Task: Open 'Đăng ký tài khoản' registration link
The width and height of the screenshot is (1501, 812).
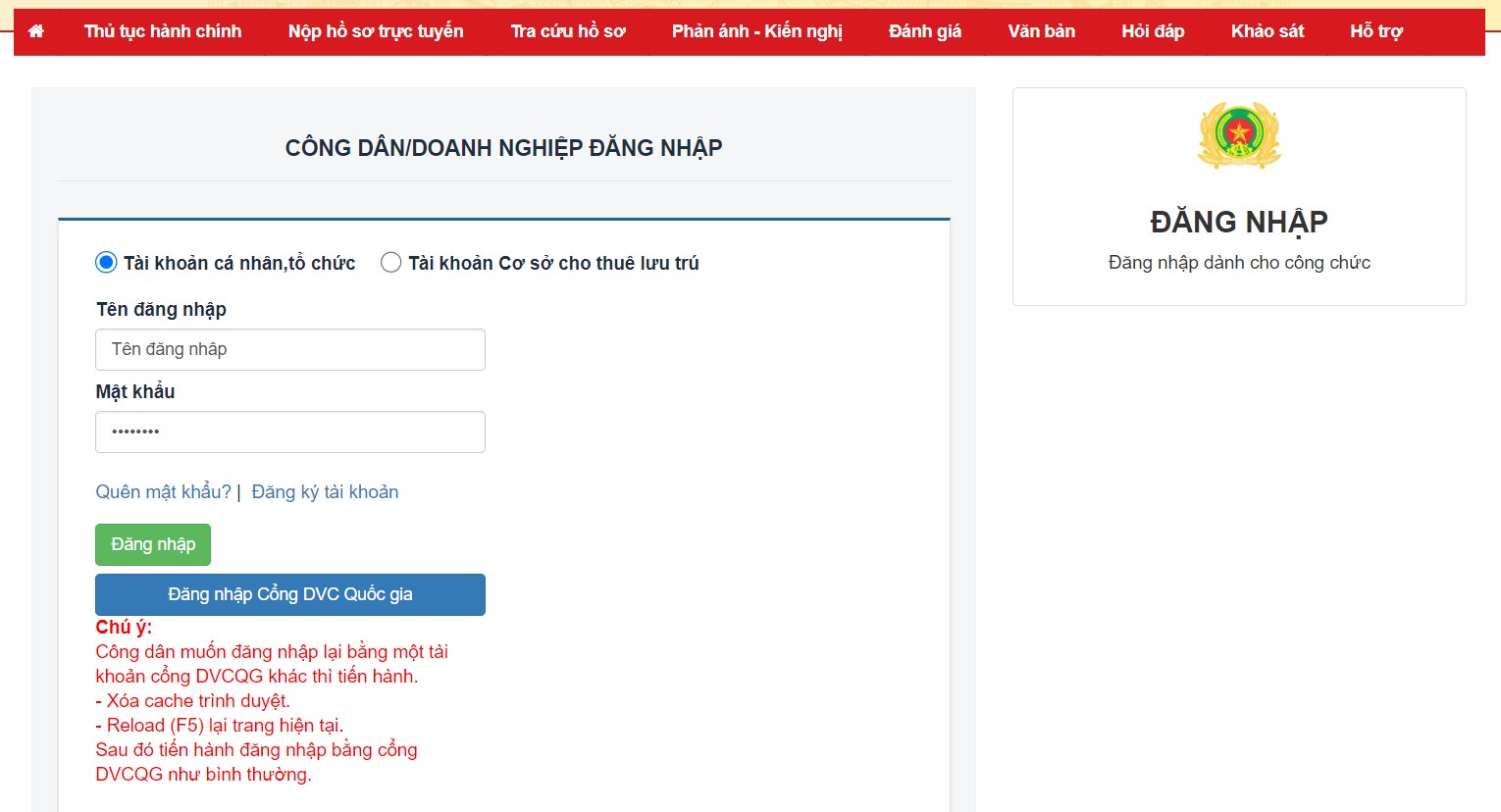Action: point(325,492)
